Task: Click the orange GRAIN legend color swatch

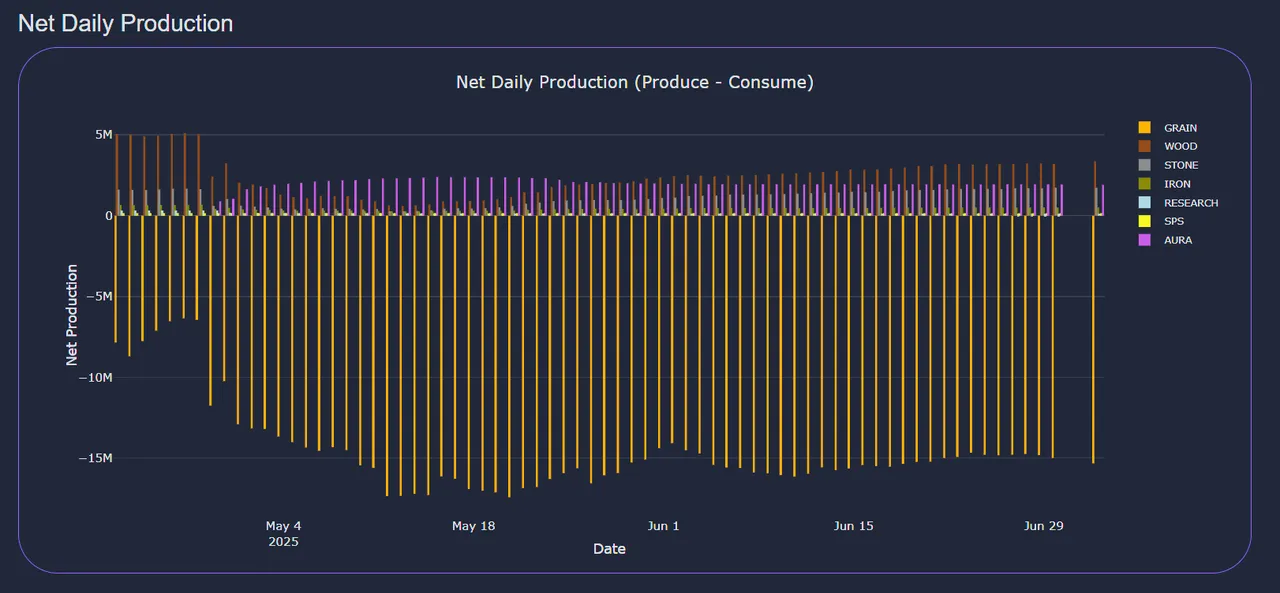Action: (x=1144, y=128)
